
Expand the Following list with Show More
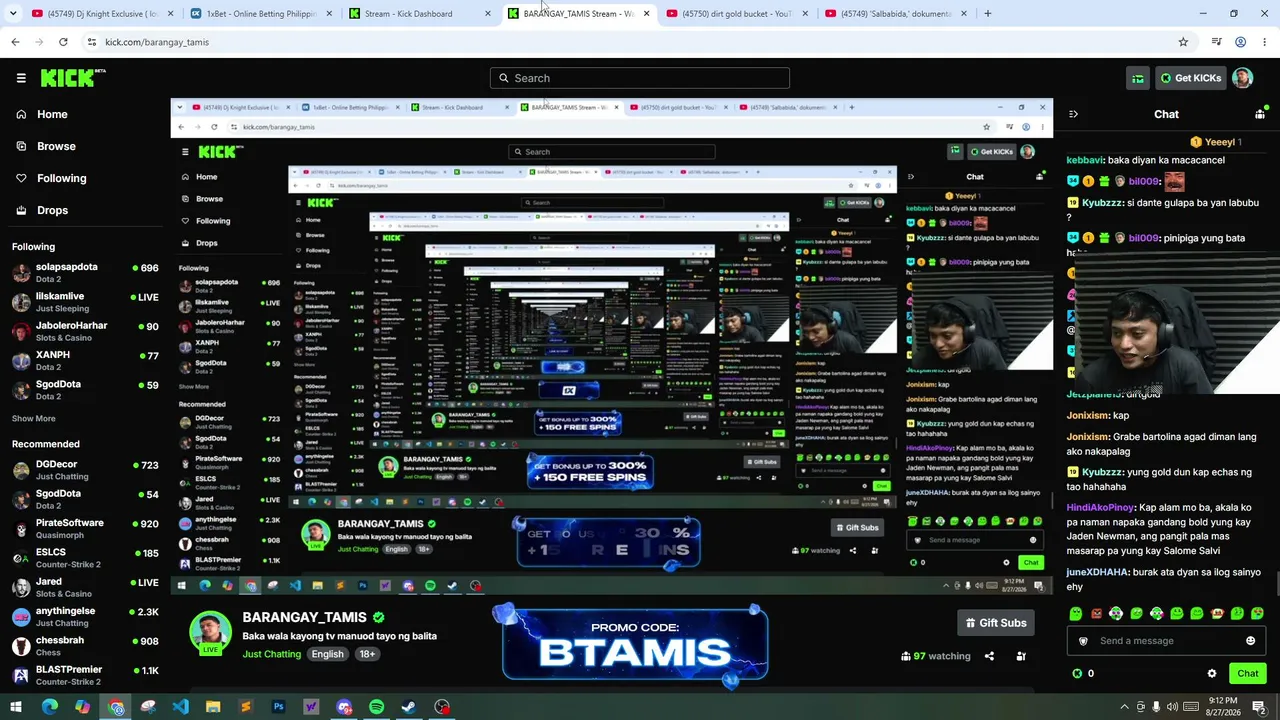pyautogui.click(x=34, y=419)
